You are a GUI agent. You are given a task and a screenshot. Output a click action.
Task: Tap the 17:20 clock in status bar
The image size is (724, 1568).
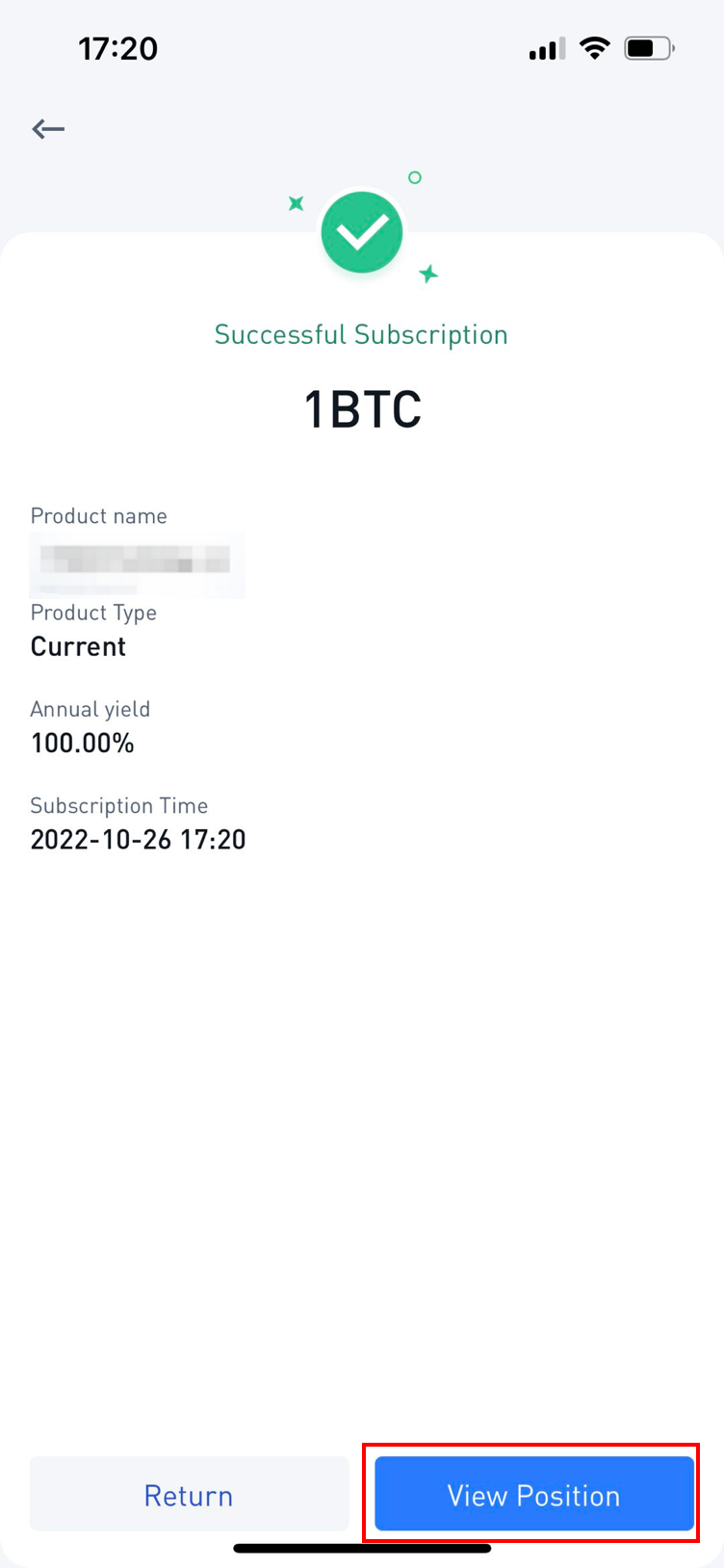118,48
